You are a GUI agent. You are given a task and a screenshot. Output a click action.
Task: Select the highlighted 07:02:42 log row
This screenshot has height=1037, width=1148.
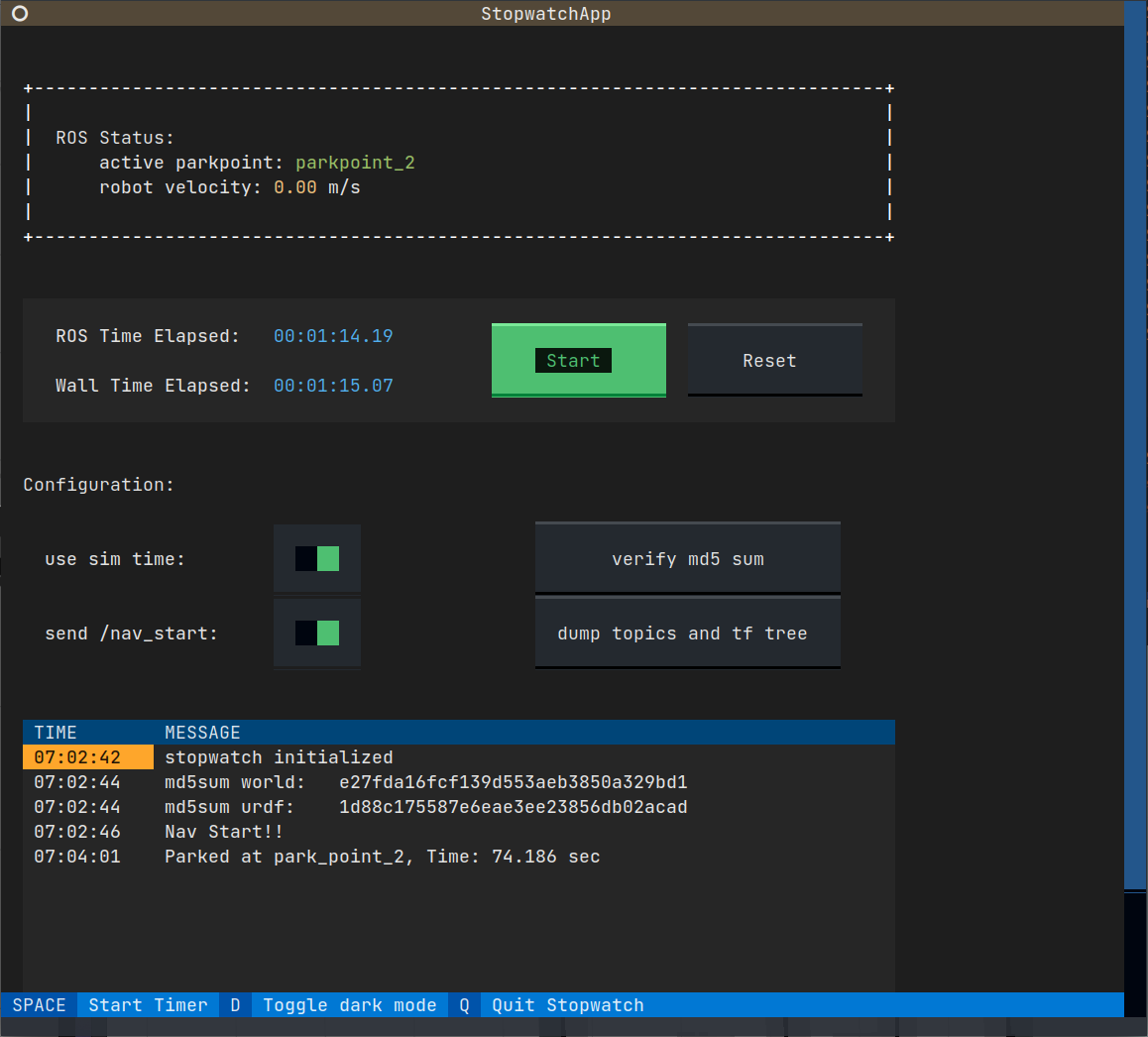[x=458, y=757]
